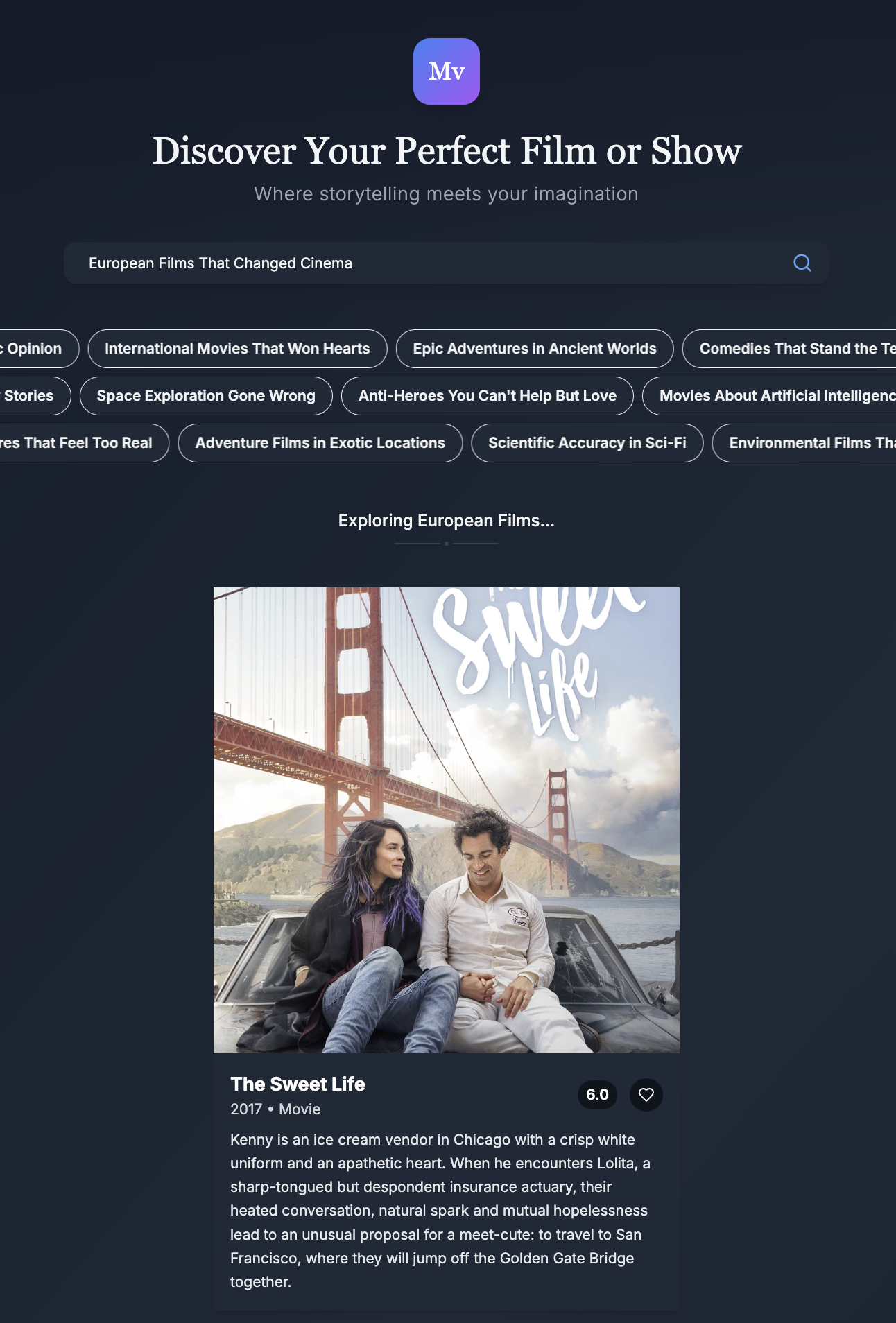Select International Movies That Won Hearts chip

pos(237,349)
